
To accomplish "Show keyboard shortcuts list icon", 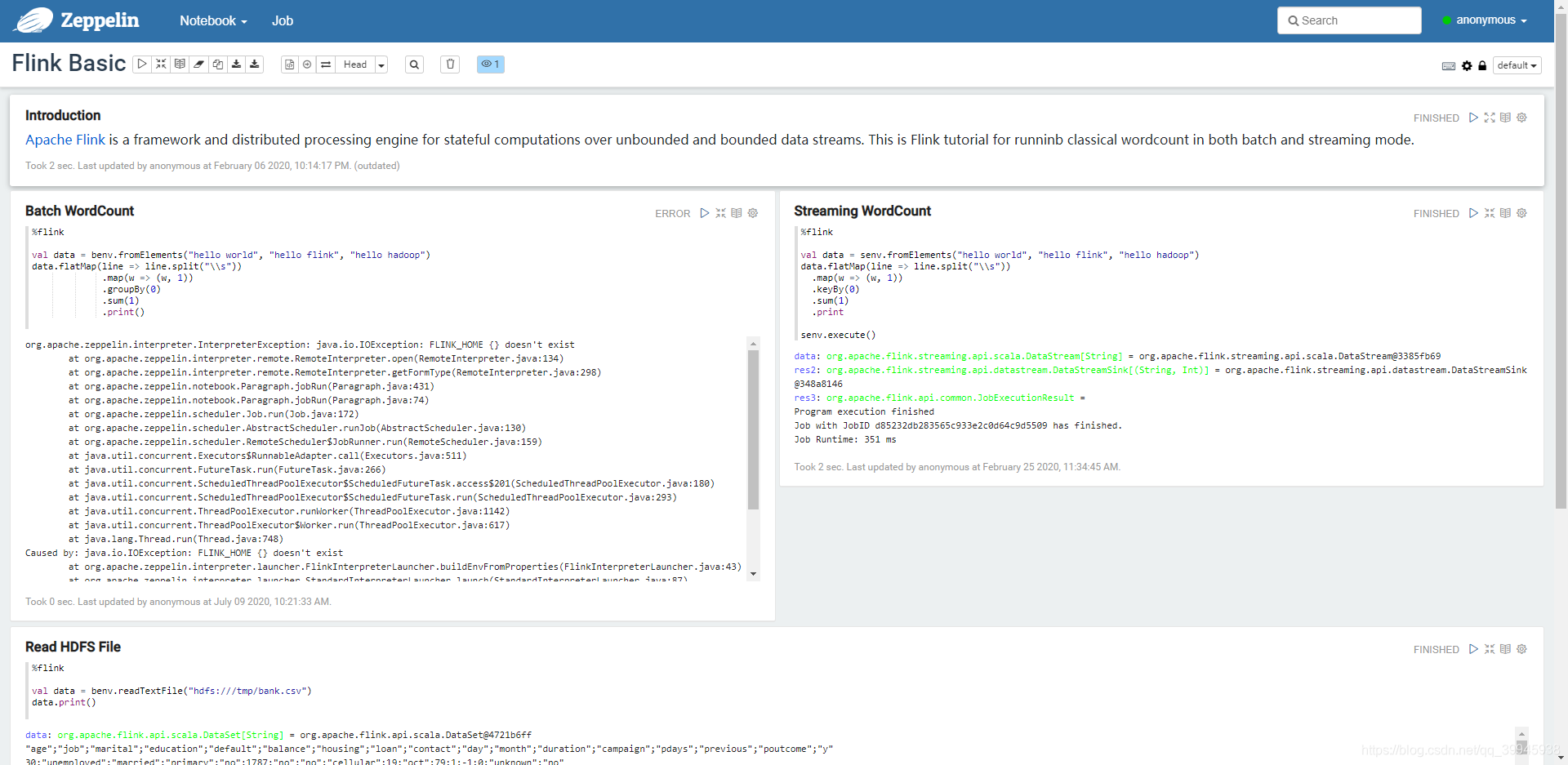I will tap(1449, 66).
